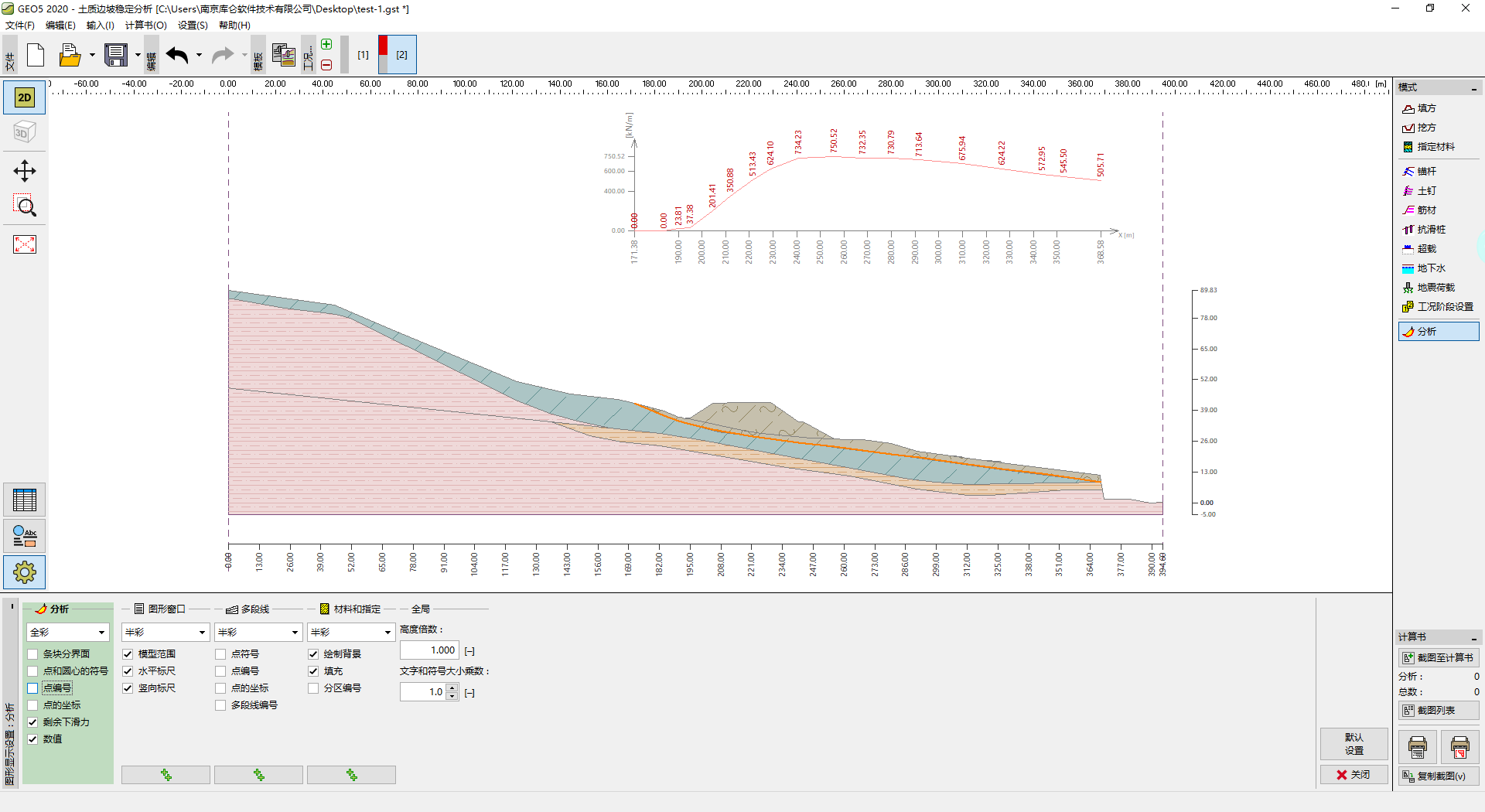
Task: Enable the 条块分界面 checkbox
Action: pos(33,654)
